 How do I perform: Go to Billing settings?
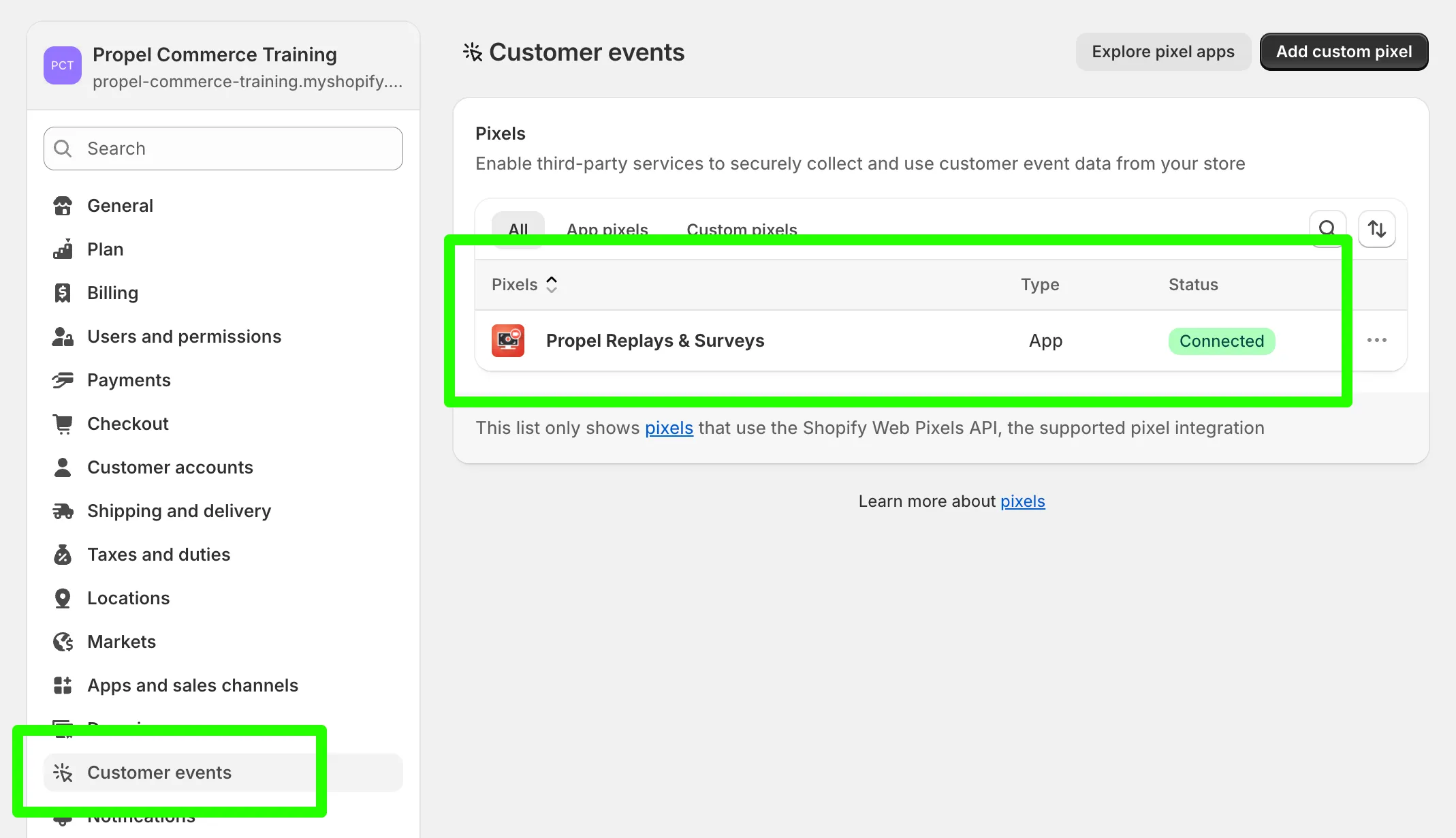[223, 293]
